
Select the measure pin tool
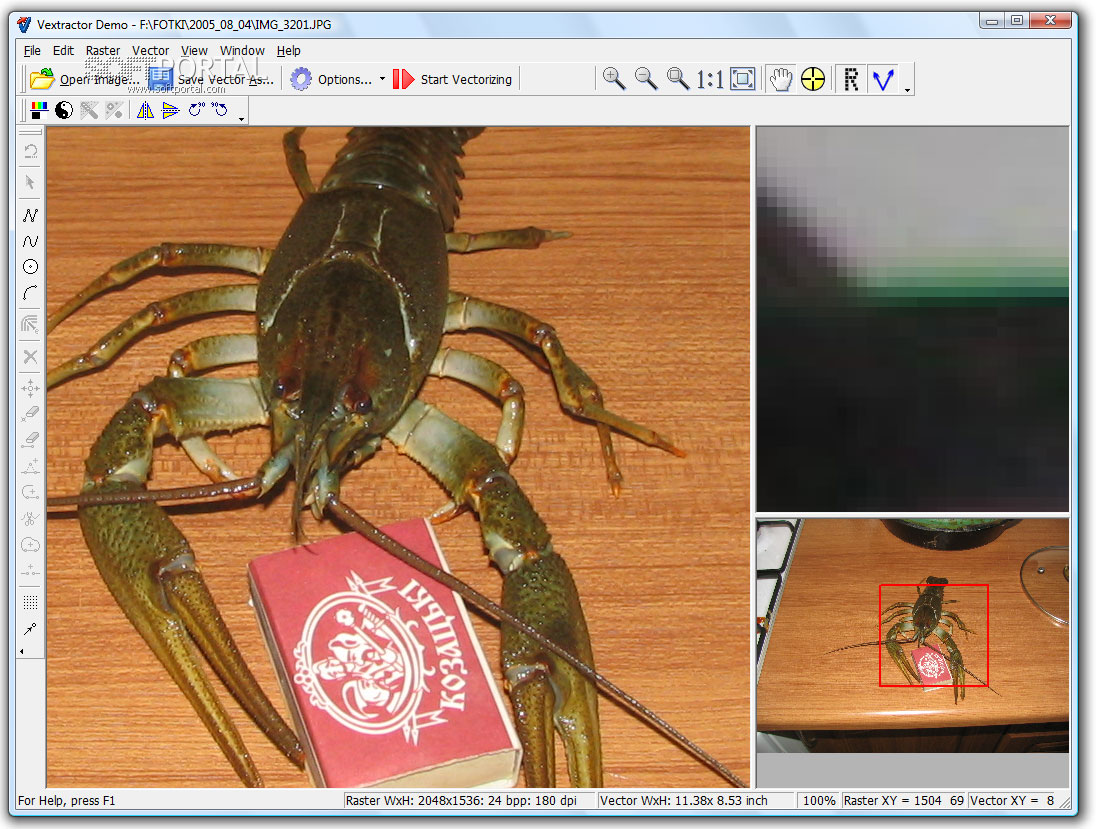30,629
